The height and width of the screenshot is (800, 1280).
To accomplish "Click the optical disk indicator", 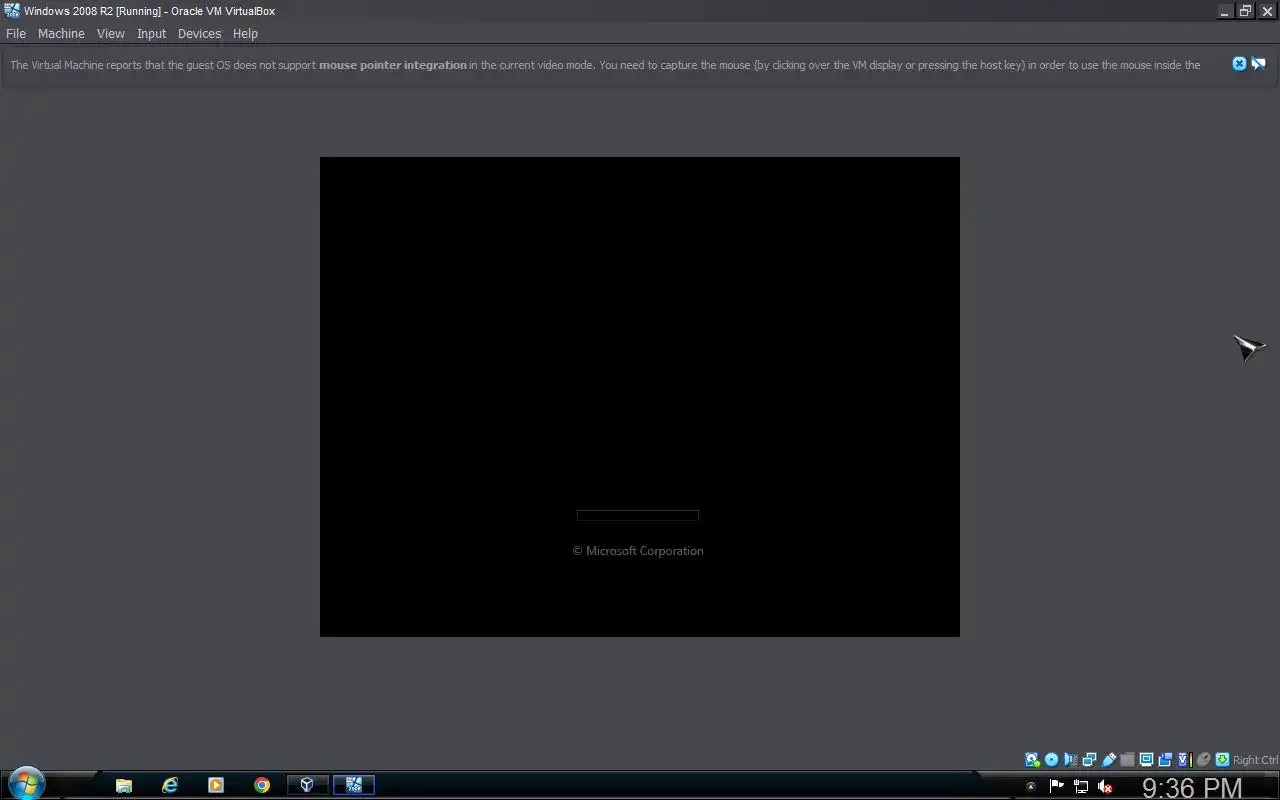I will 1051,760.
